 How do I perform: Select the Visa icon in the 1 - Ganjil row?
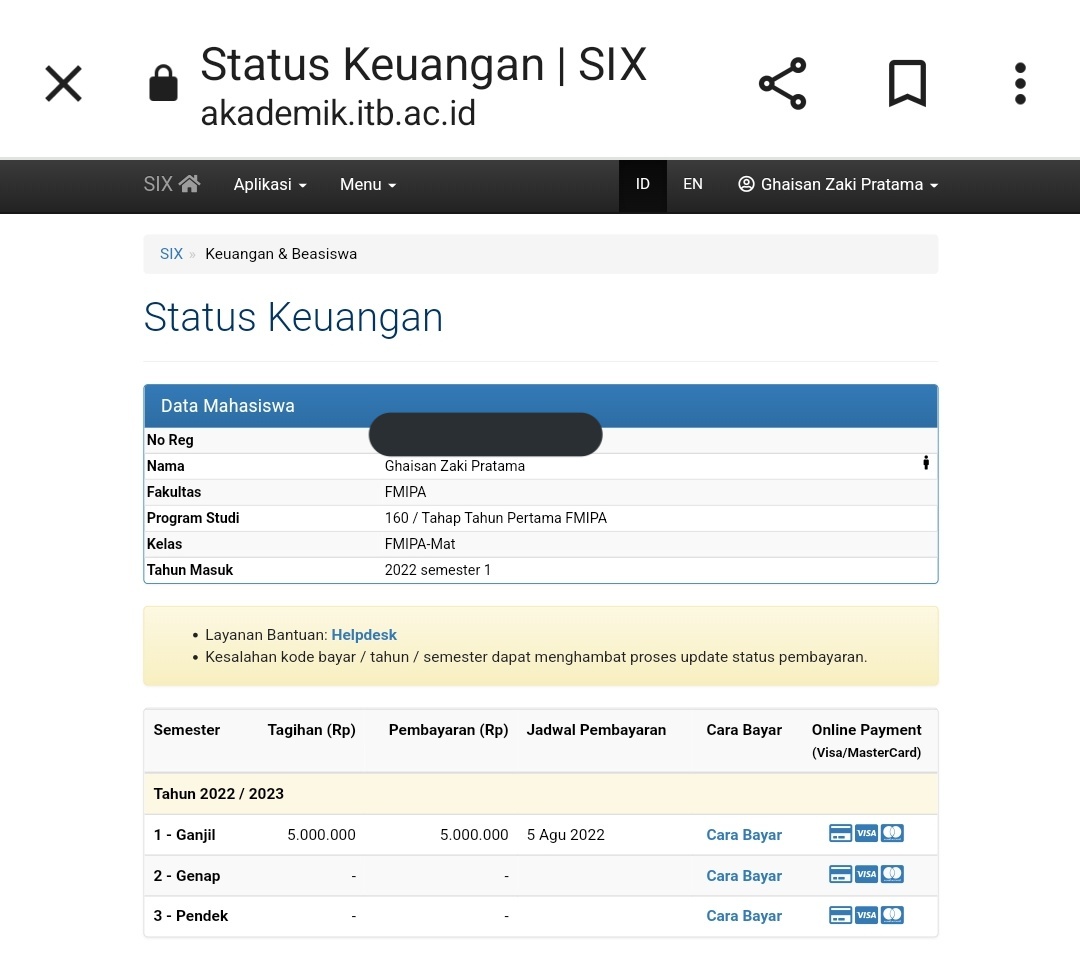[866, 832]
